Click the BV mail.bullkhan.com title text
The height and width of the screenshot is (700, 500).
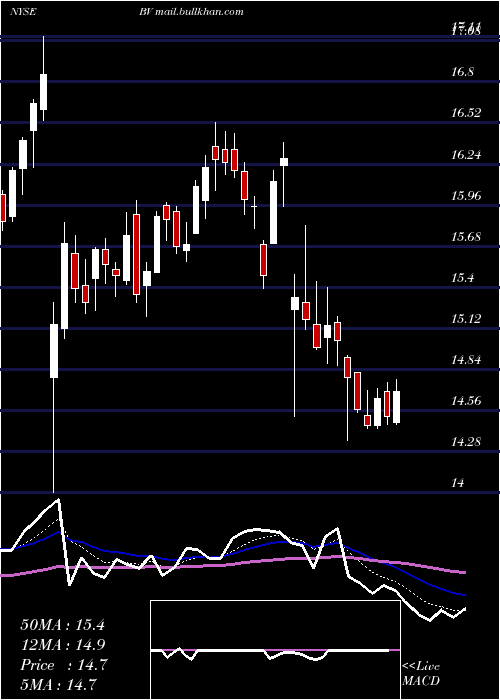coord(192,12)
